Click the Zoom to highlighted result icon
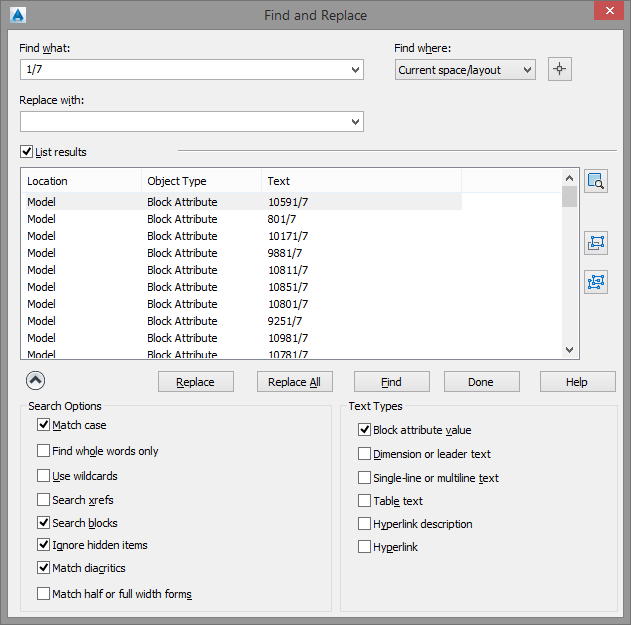 [596, 181]
